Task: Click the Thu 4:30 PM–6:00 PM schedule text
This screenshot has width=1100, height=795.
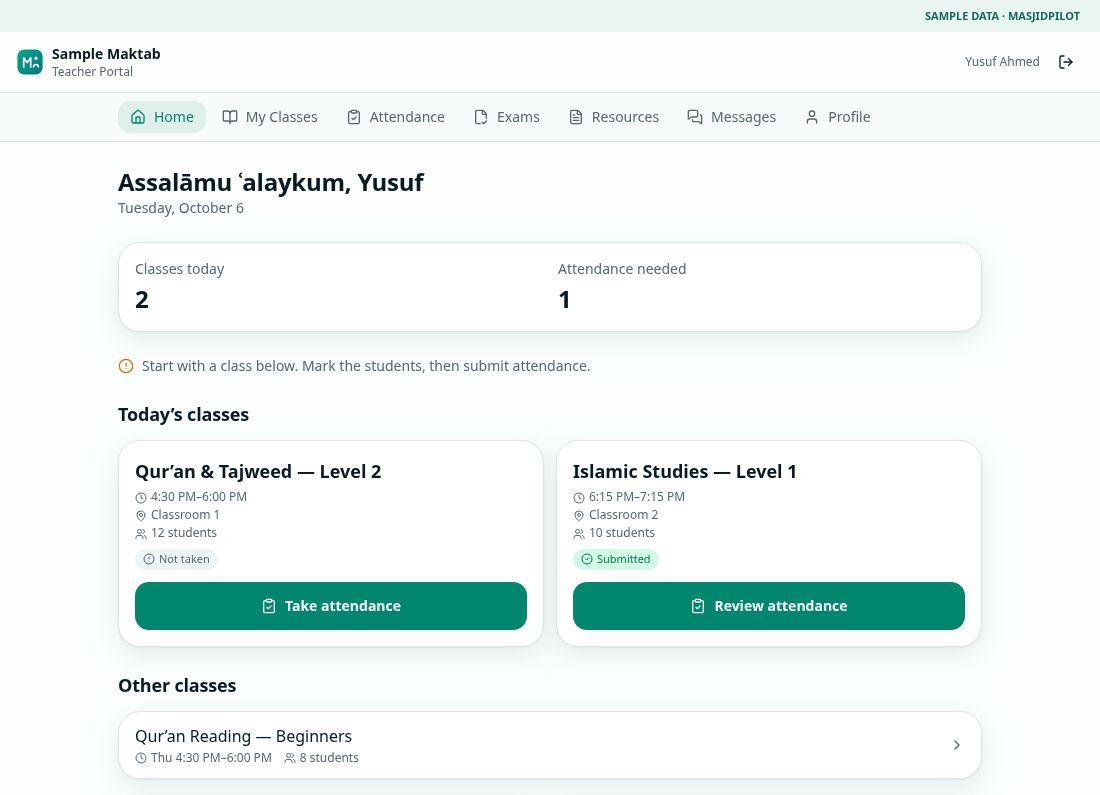Action: click(x=211, y=758)
